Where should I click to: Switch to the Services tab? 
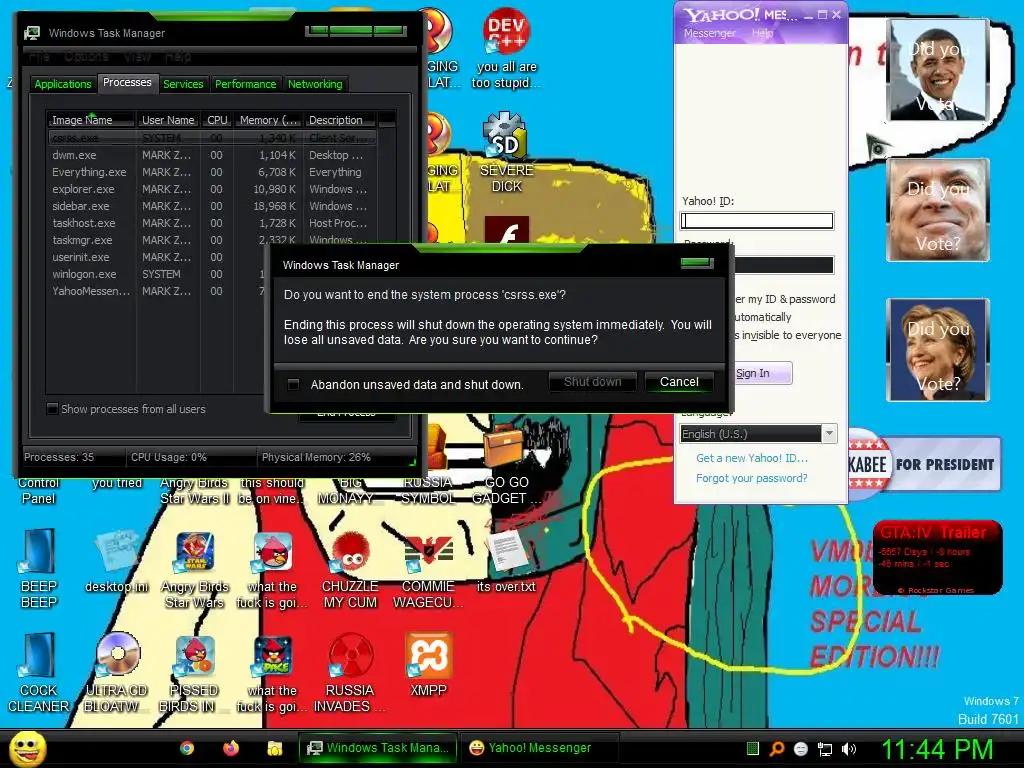(x=183, y=84)
